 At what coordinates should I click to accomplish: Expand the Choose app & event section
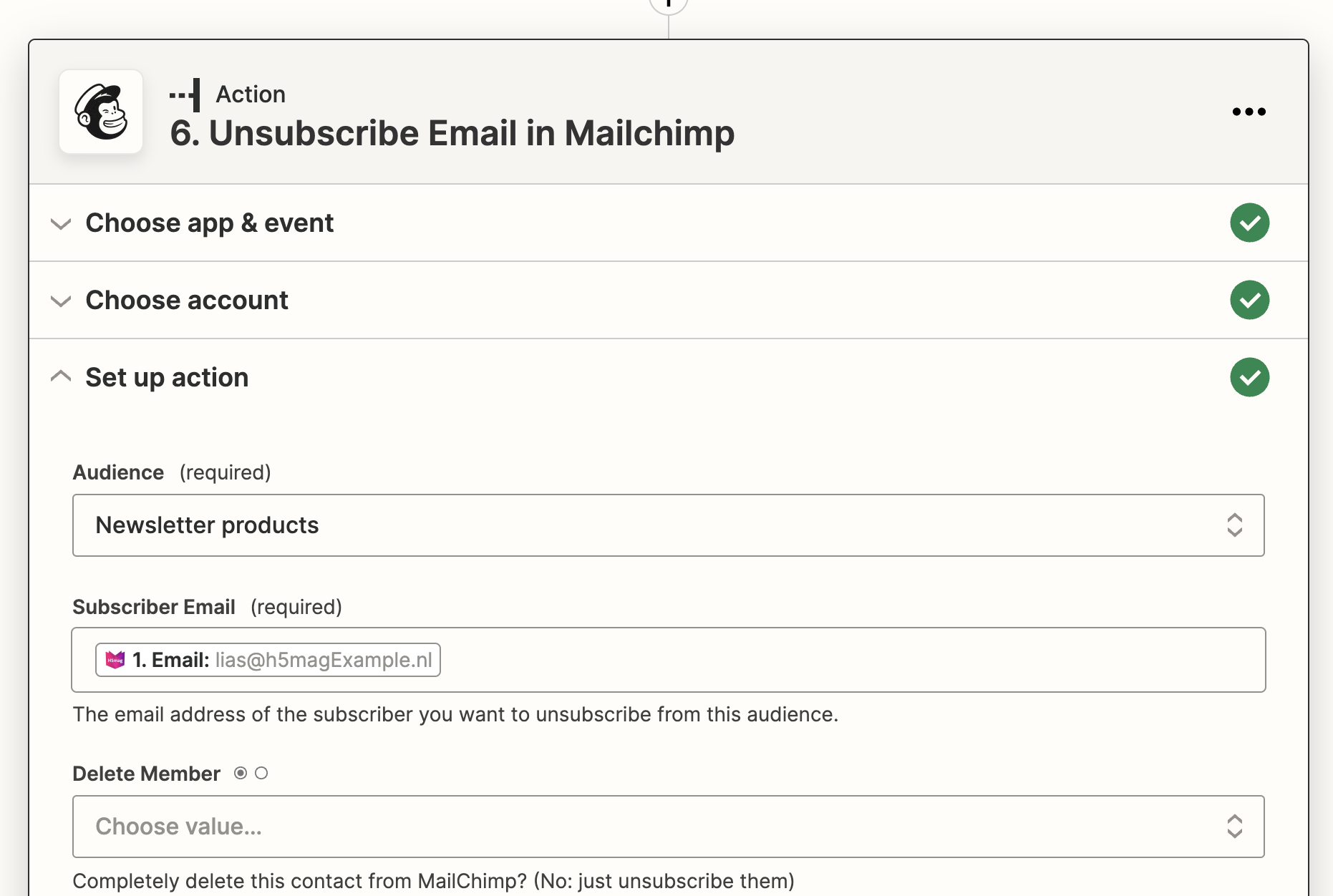pyautogui.click(x=62, y=224)
